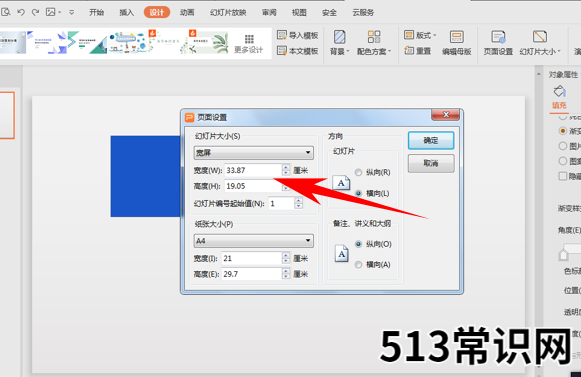Screen dimensions: 581x377
Task: Switch to the 幻灯片放映 tab
Action: (x=228, y=12)
